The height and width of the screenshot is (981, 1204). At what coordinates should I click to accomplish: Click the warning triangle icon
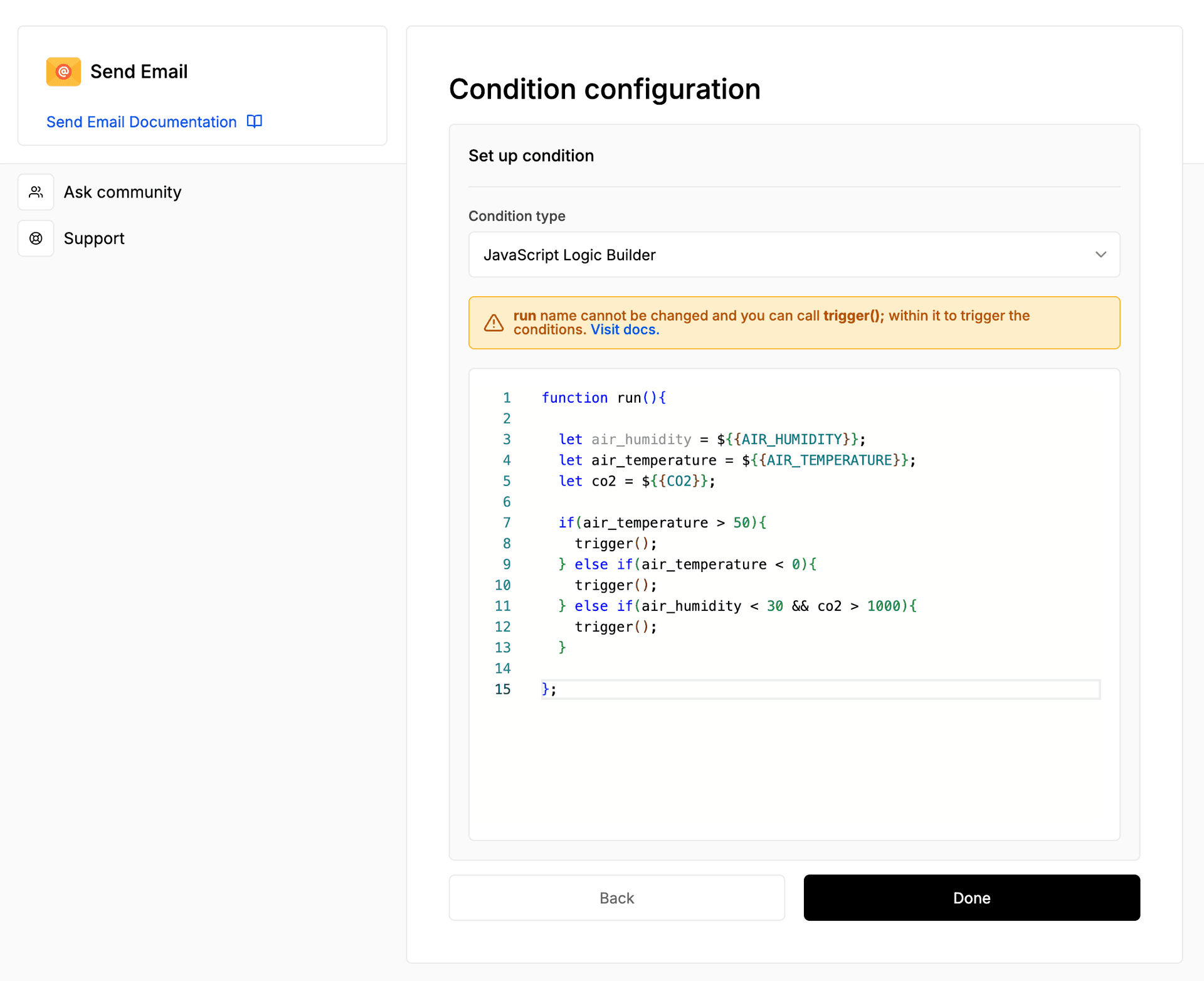click(x=494, y=323)
